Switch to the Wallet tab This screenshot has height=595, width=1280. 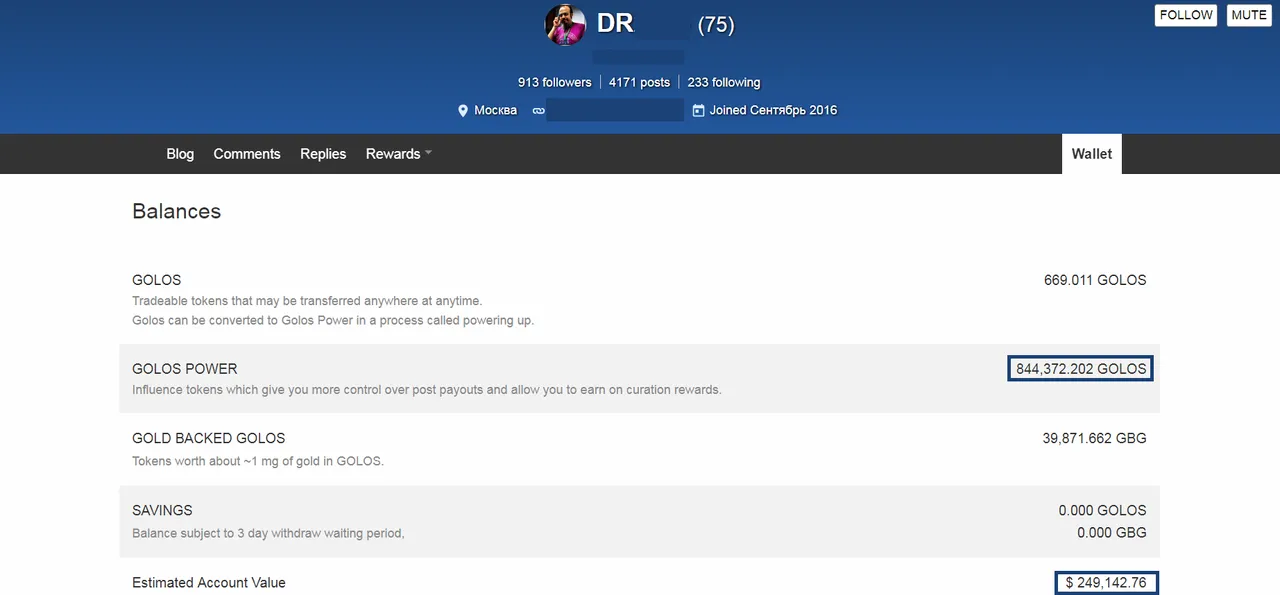click(x=1092, y=154)
